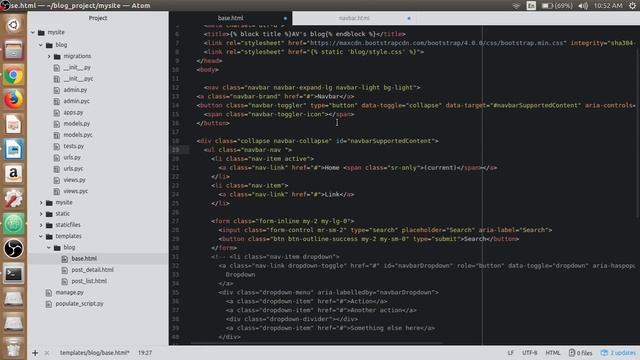The width and height of the screenshot is (640, 360).
Task: Select the base.html editor tab
Action: pyautogui.click(x=231, y=18)
